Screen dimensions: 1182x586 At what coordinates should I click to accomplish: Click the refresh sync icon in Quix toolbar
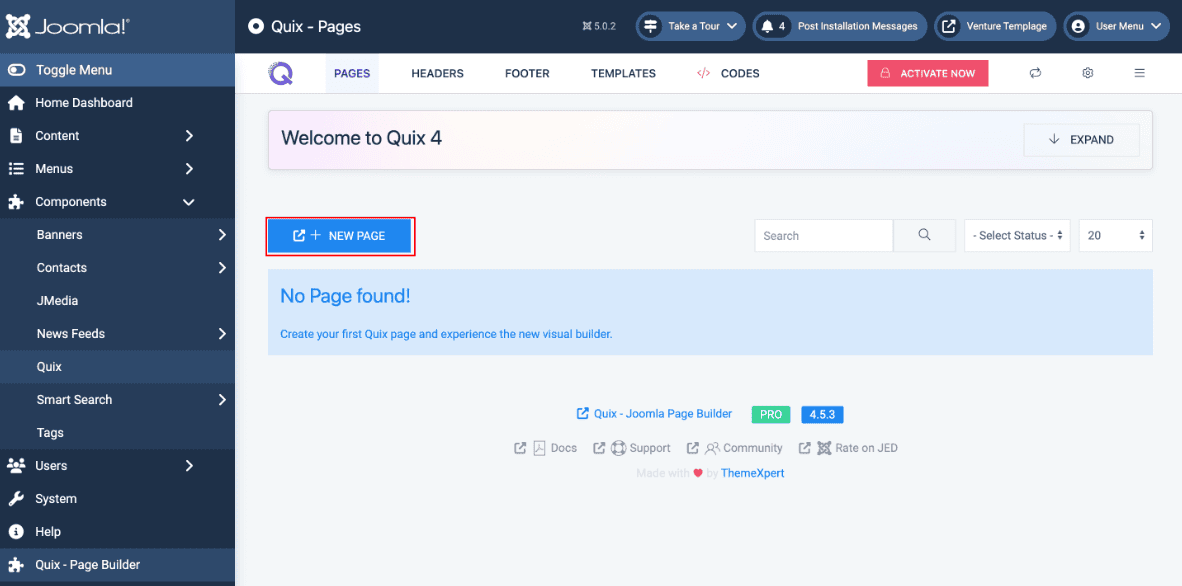pyautogui.click(x=1035, y=73)
